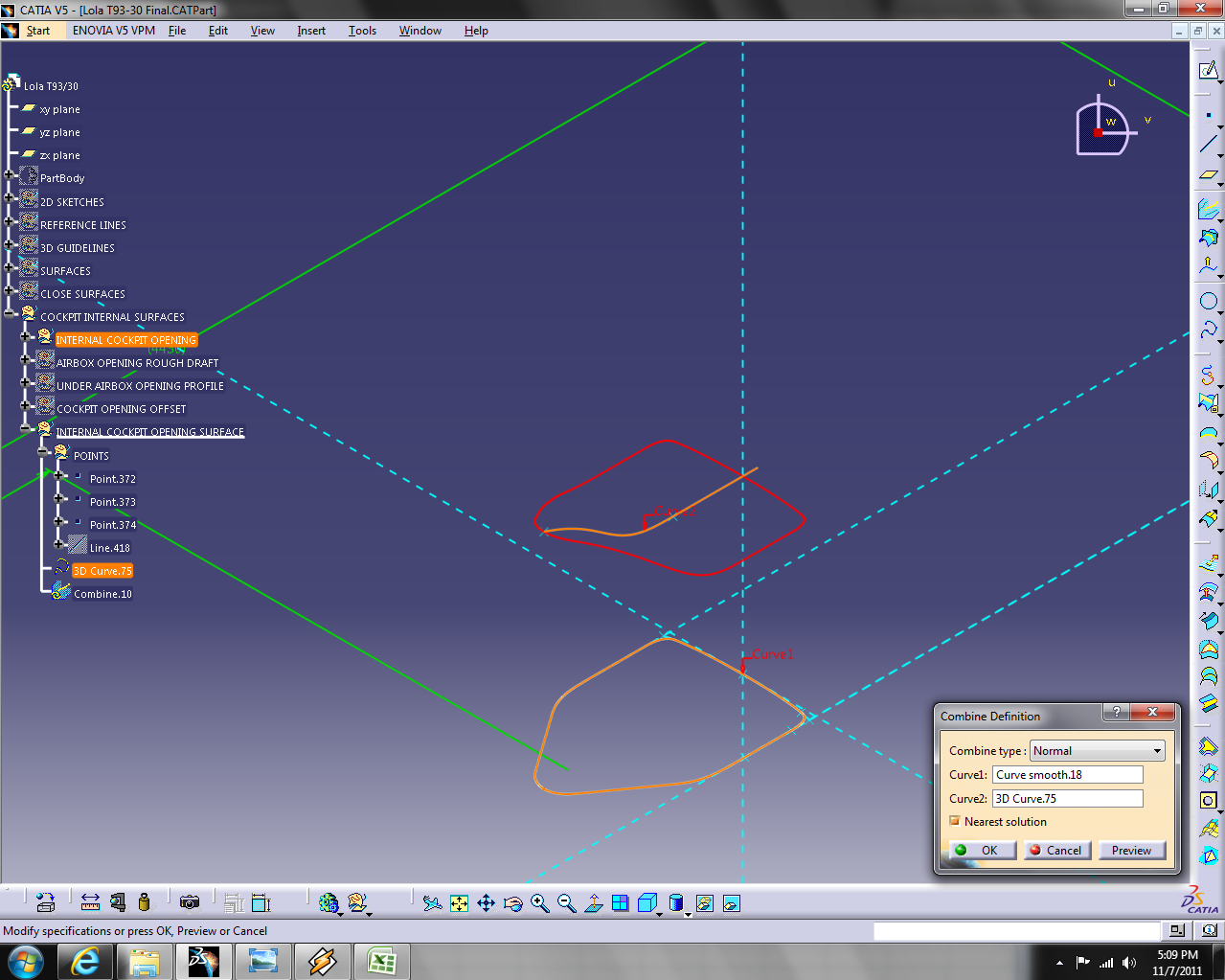This screenshot has height=980, width=1225.
Task: Click the help question mark in dialog
Action: coord(1116,712)
